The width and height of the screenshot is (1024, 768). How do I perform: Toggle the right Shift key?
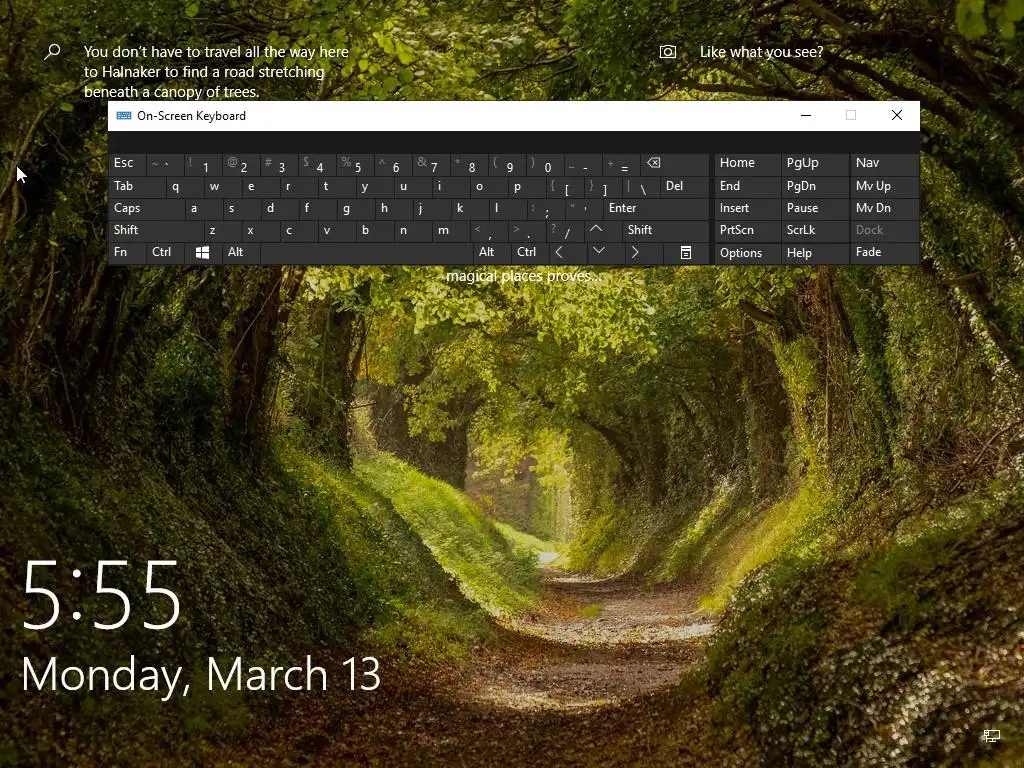coord(664,230)
